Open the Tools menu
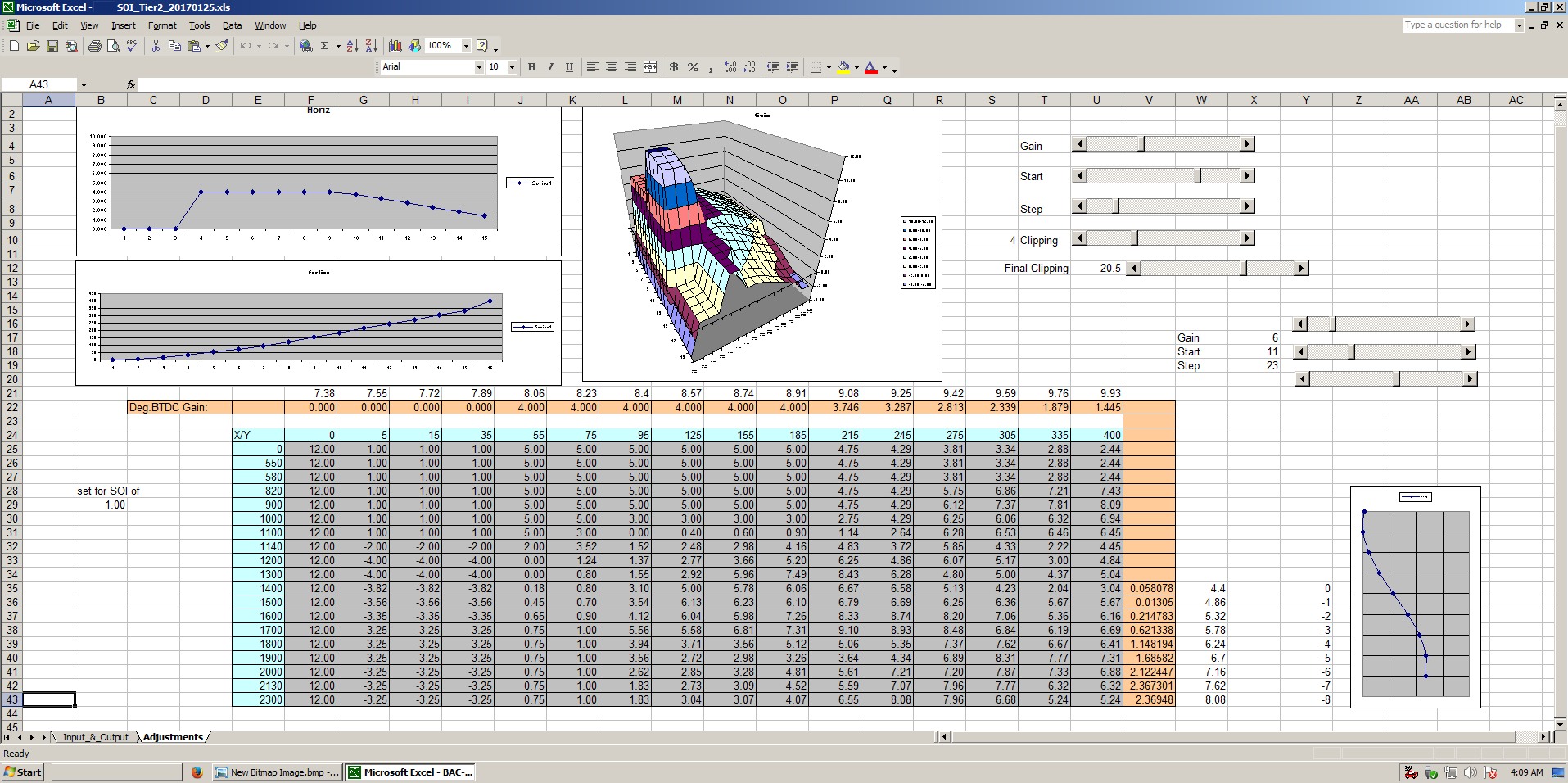Viewport: 1568px width, 783px height. 200,25
